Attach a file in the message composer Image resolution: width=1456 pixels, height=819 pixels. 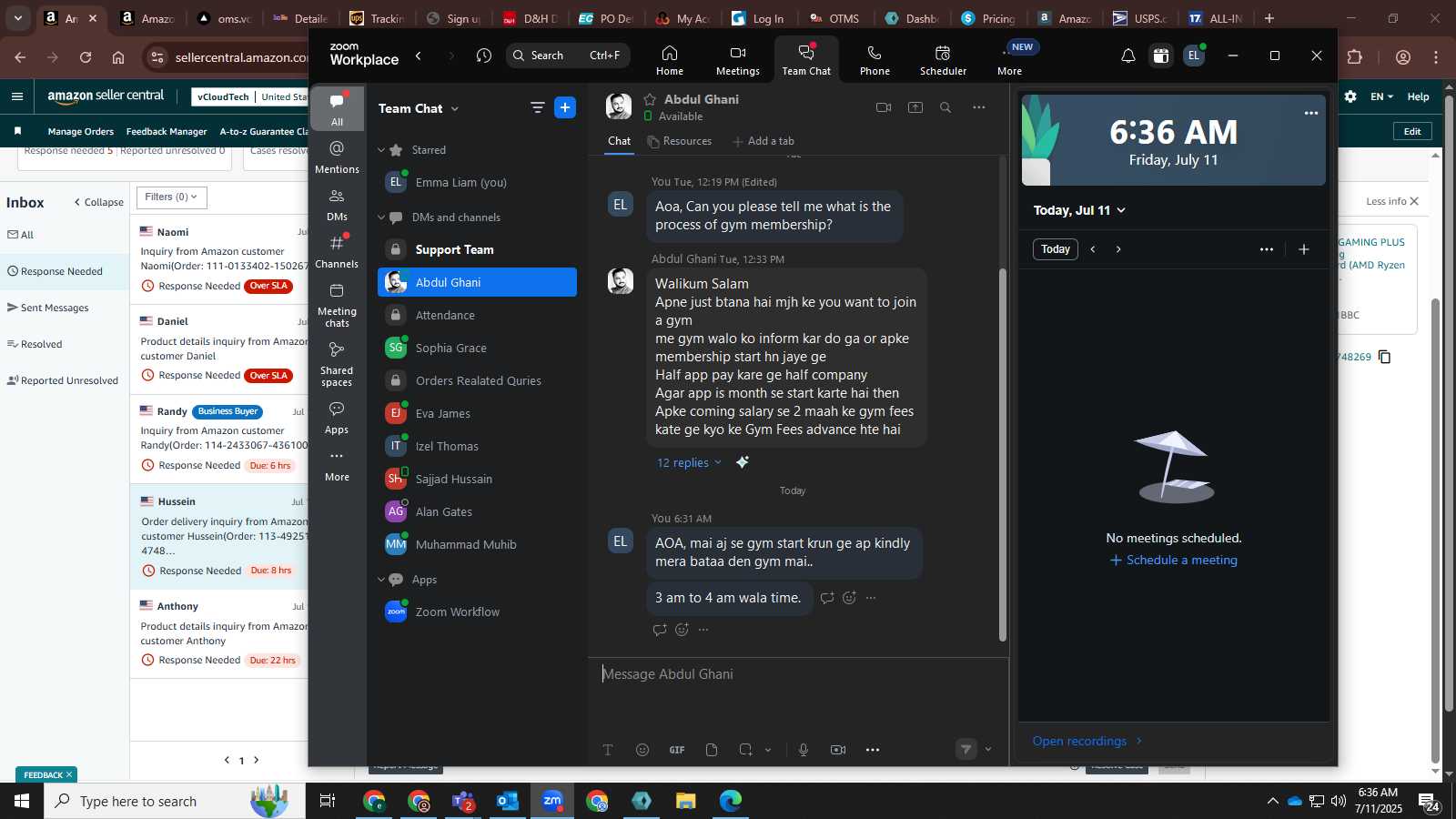[712, 750]
